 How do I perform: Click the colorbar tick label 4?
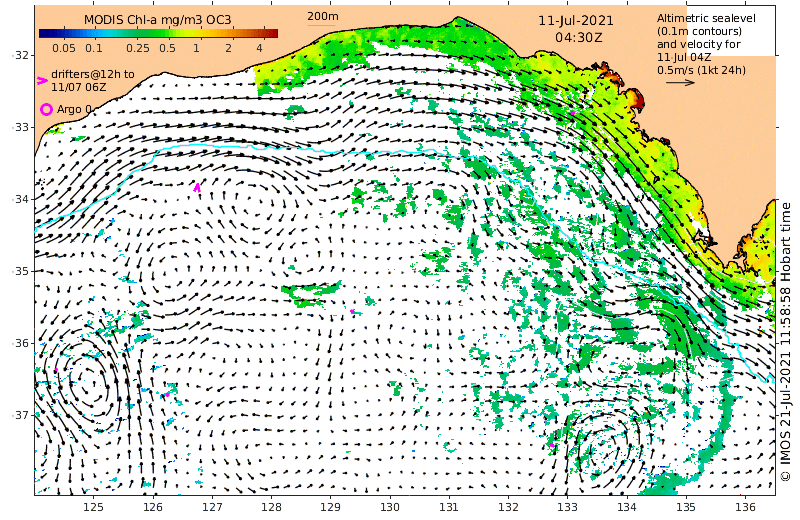259,48
